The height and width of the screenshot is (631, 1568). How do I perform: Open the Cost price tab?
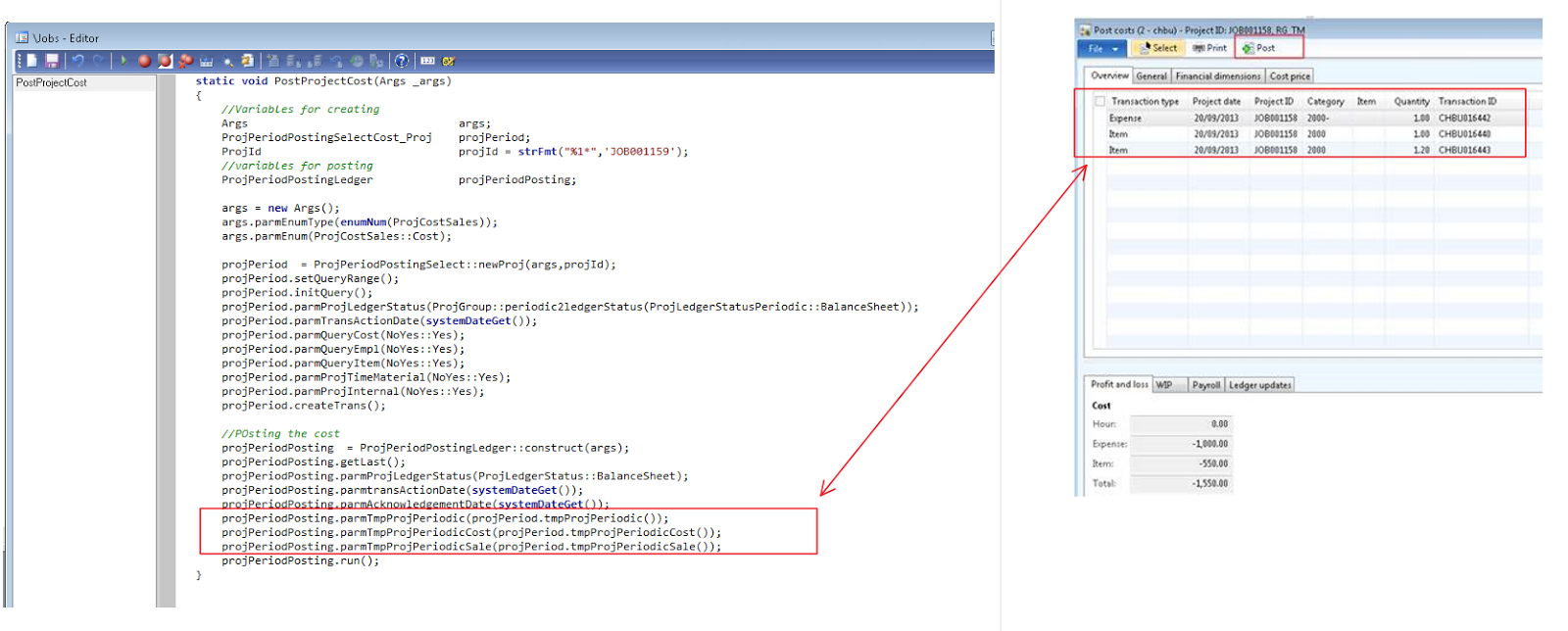click(1290, 75)
